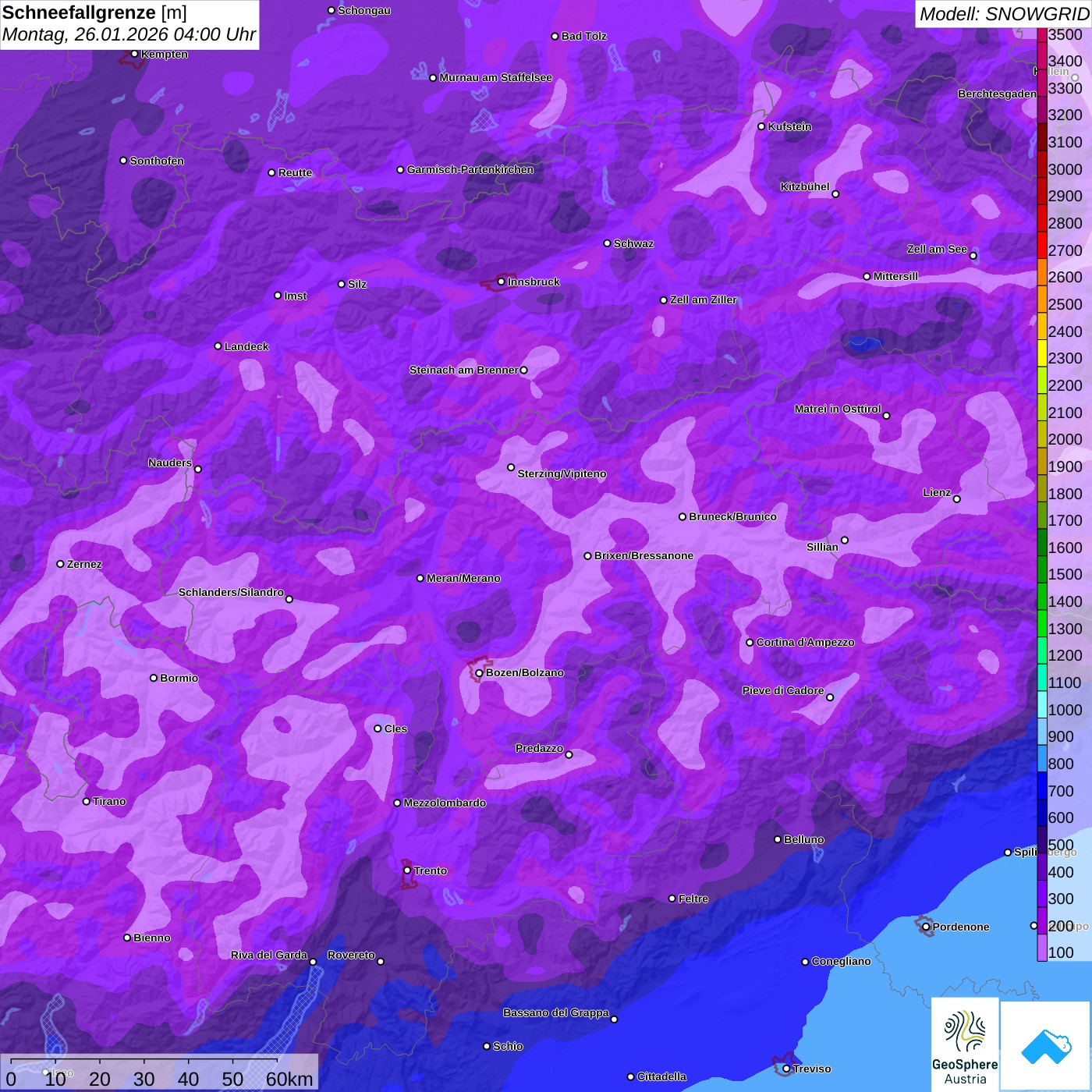Click the Murnau am Staffelsee label

click(495, 77)
